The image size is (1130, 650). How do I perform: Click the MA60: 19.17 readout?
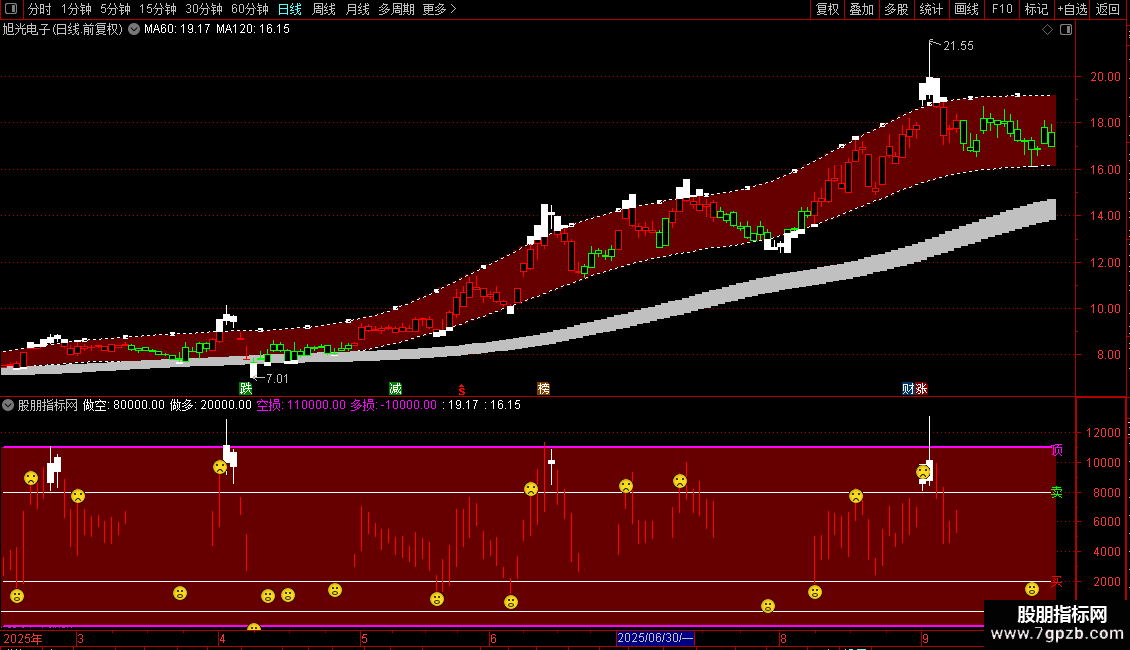coord(177,29)
